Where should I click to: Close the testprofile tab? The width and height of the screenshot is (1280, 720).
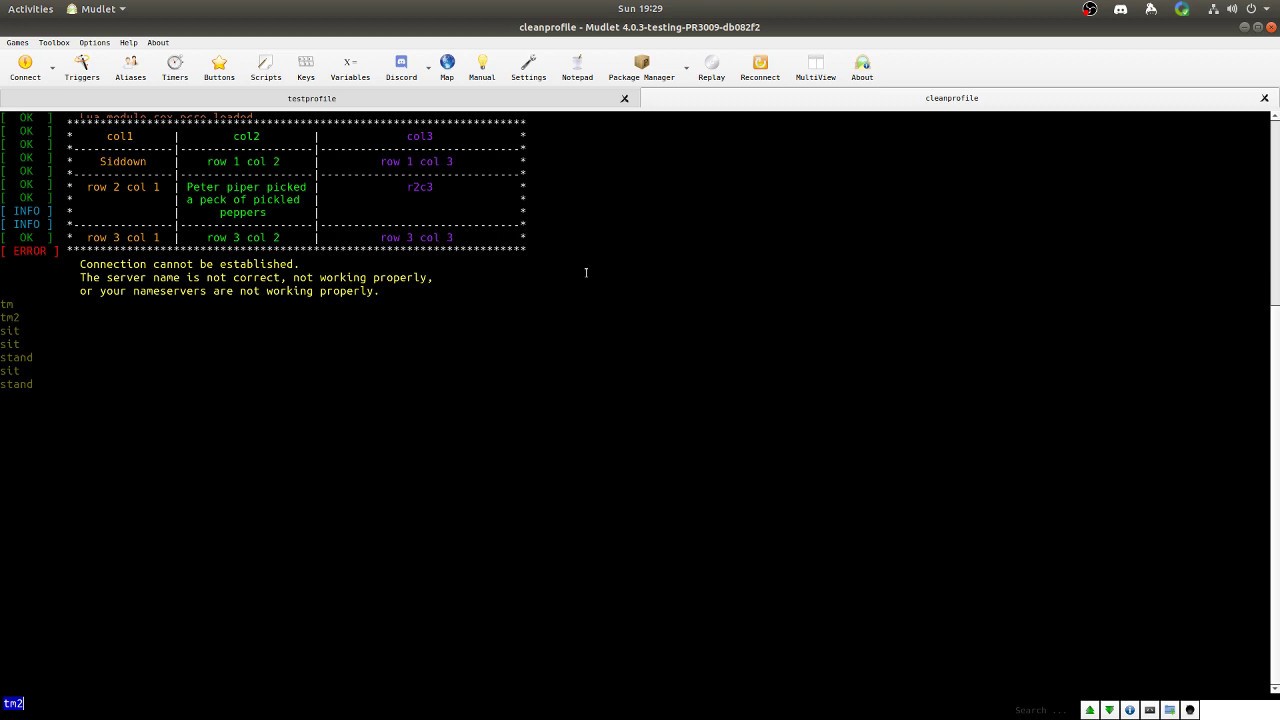[625, 98]
